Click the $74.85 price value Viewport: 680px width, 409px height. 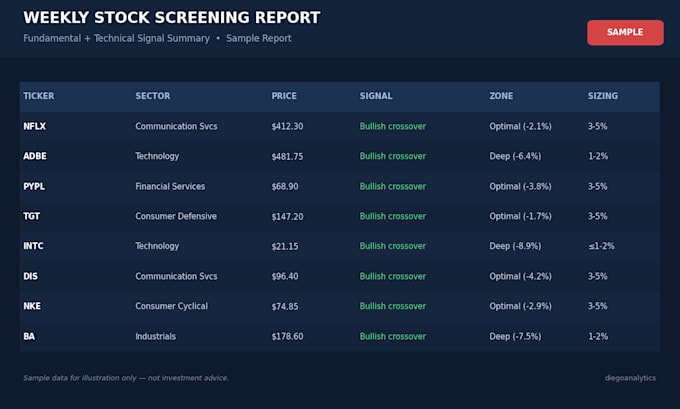[285, 306]
